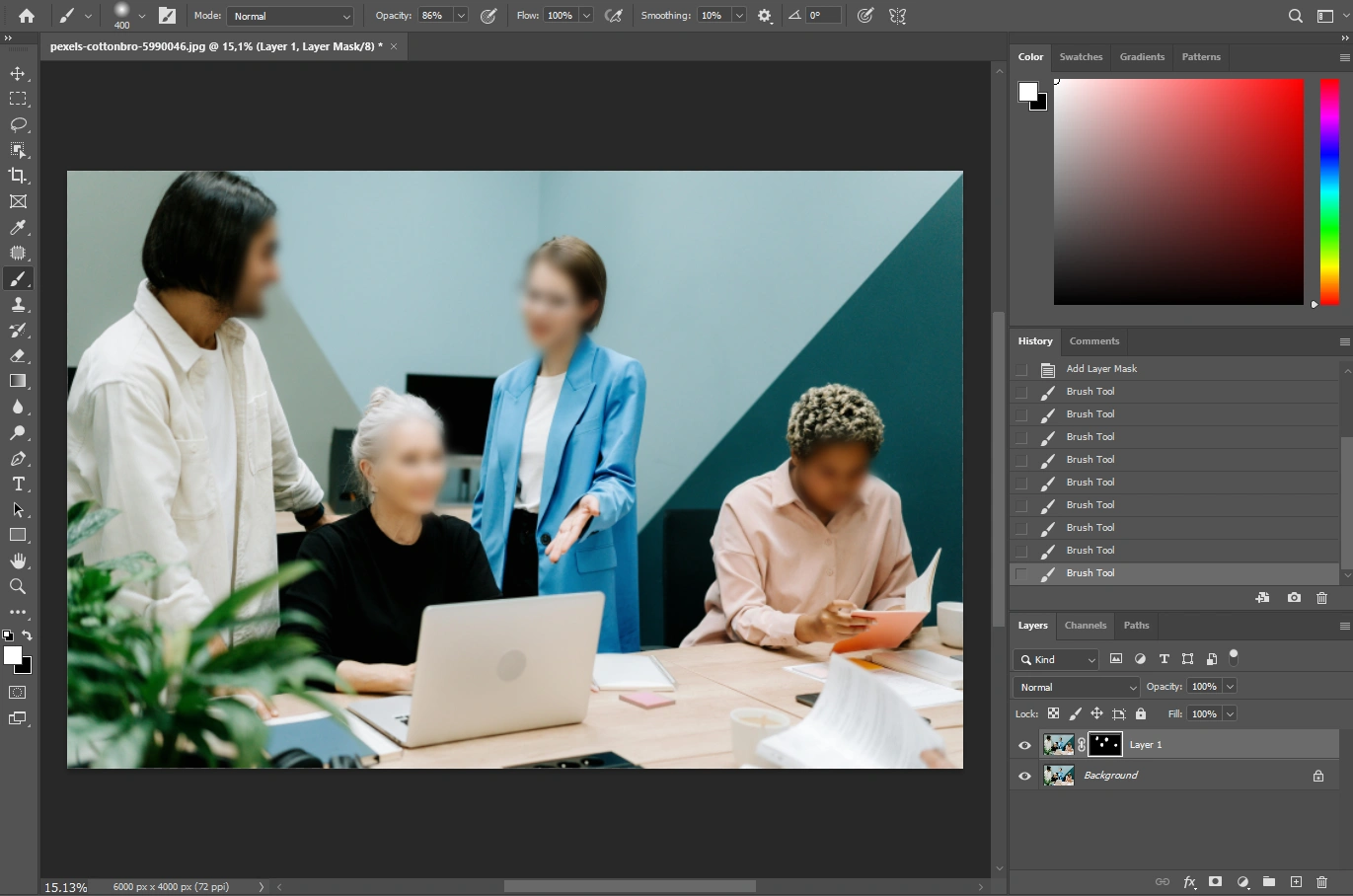Select the Rectangle shape tool

coord(18,535)
